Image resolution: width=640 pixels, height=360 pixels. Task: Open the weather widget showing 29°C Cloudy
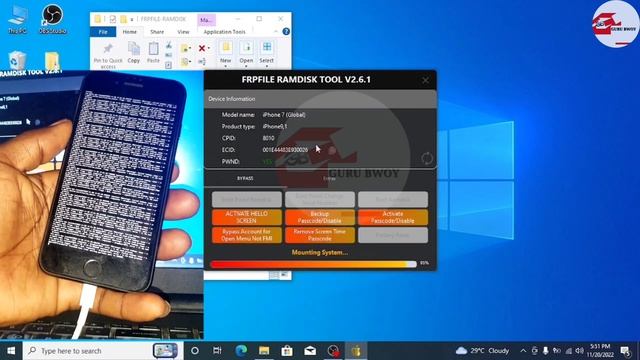tap(482, 351)
